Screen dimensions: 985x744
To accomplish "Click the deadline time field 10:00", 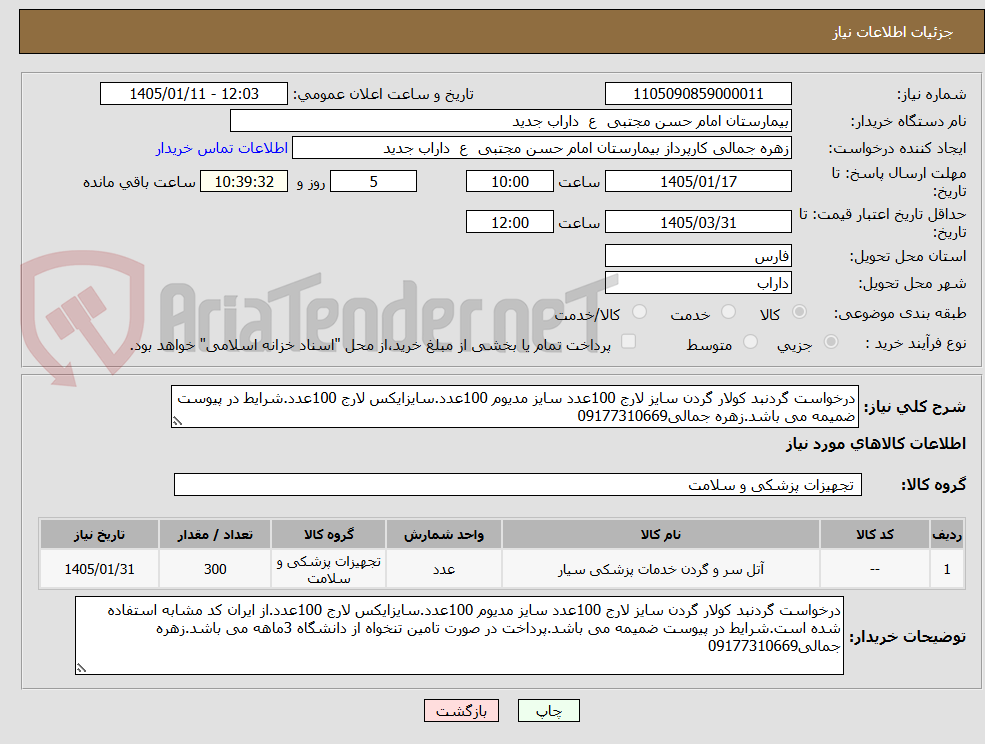I will click(x=509, y=182).
